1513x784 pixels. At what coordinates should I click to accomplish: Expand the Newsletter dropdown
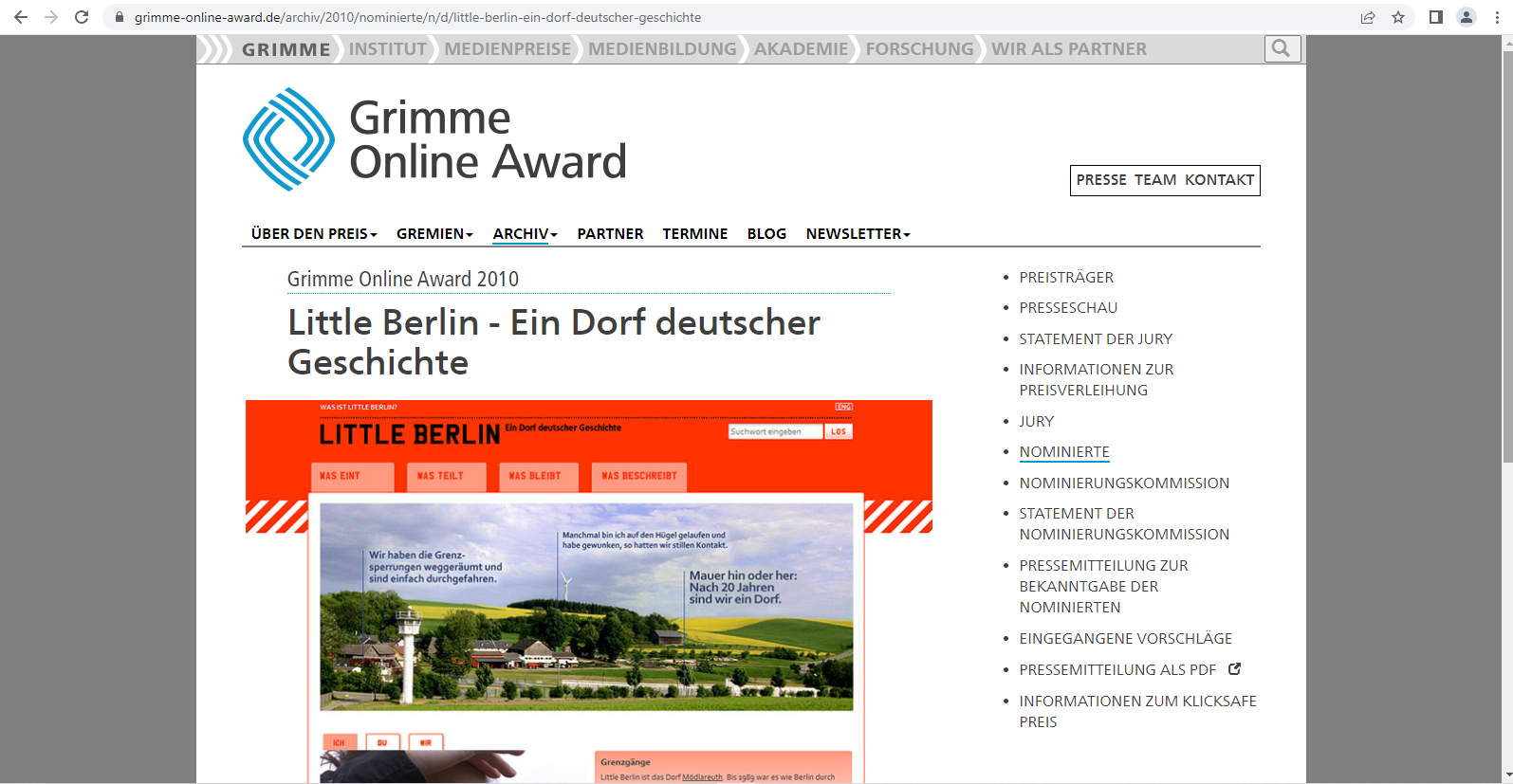coord(858,233)
